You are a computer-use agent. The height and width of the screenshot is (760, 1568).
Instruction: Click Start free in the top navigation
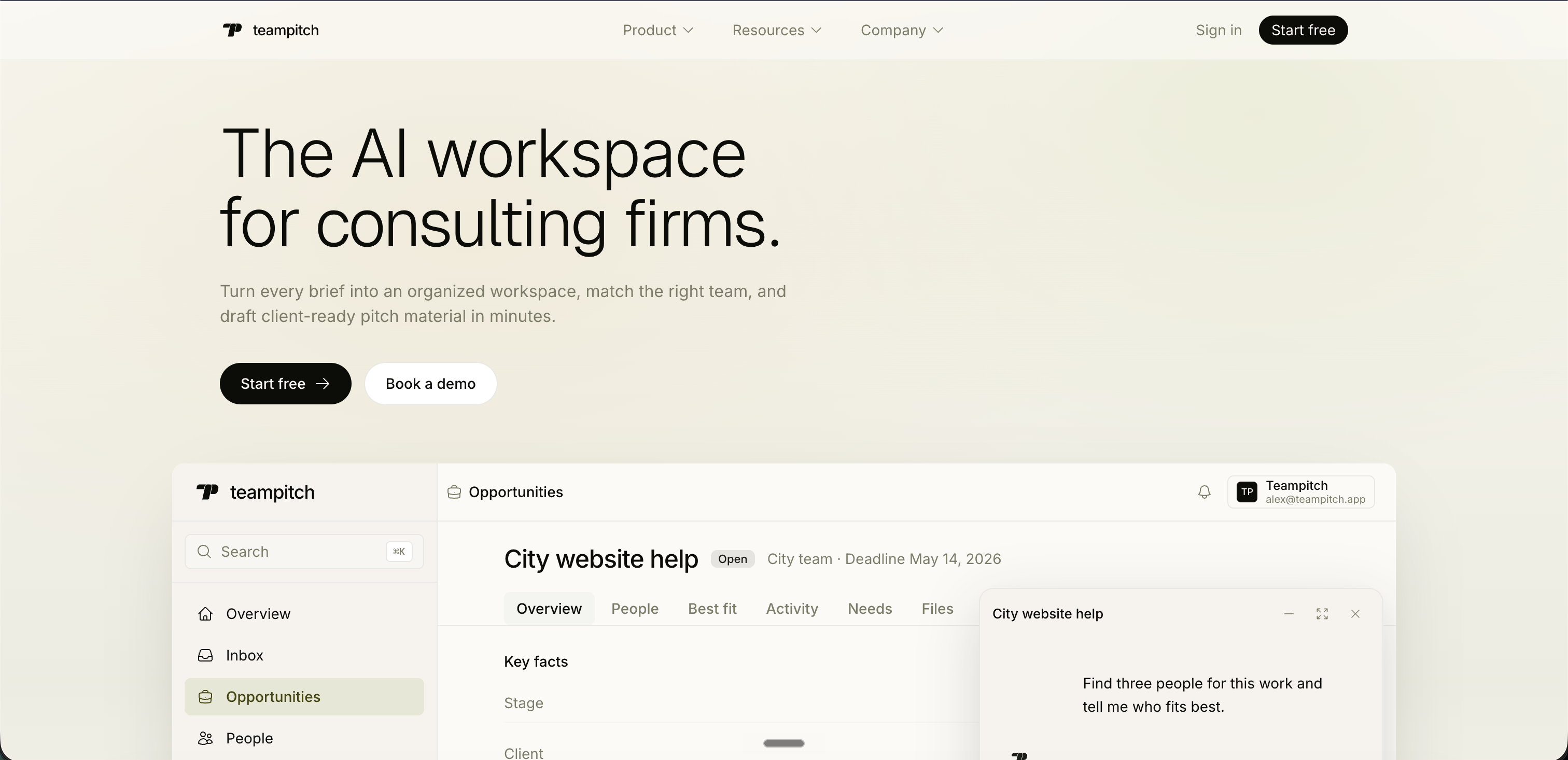[1303, 30]
